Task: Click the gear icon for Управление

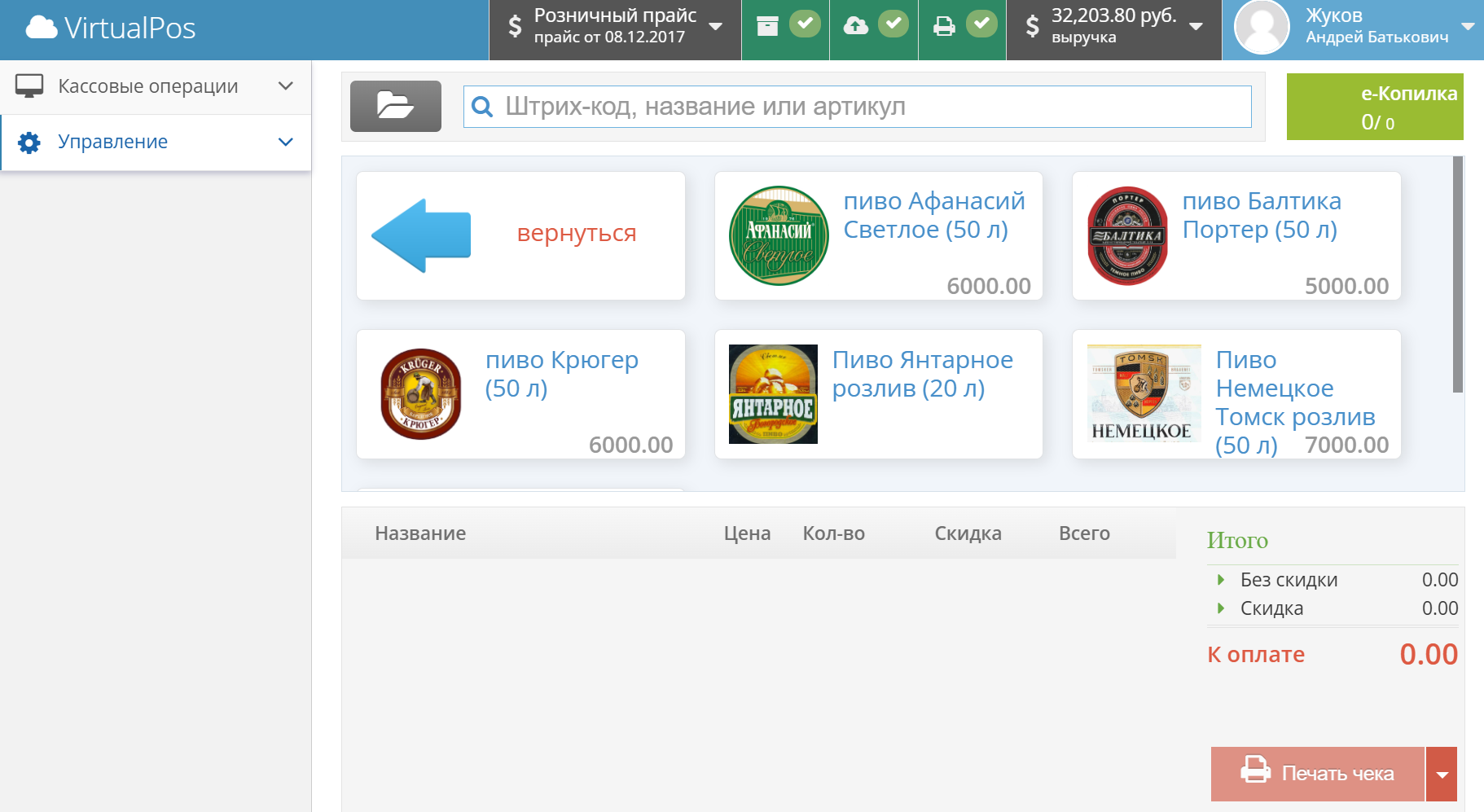Action: 29,143
